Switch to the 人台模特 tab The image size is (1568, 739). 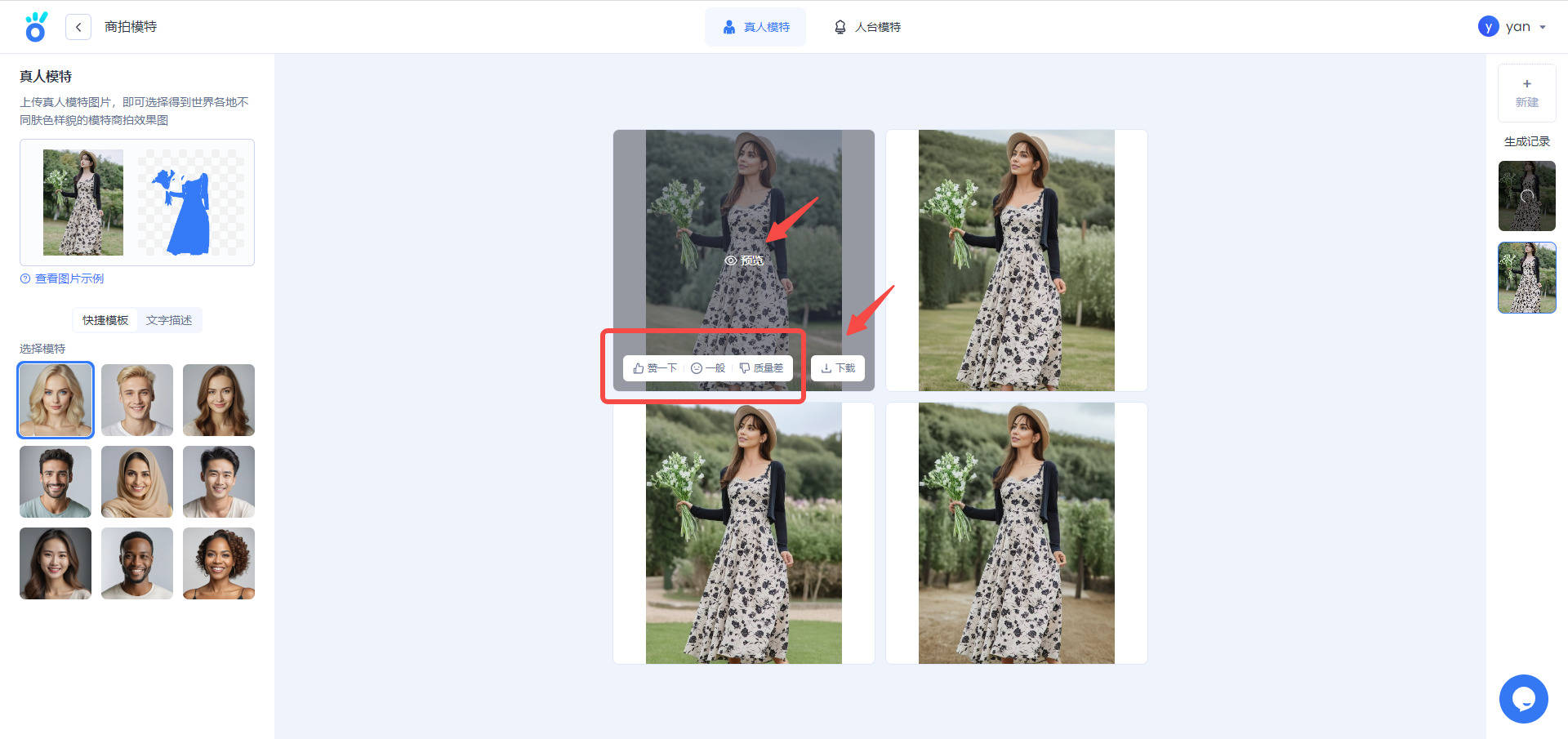867,27
